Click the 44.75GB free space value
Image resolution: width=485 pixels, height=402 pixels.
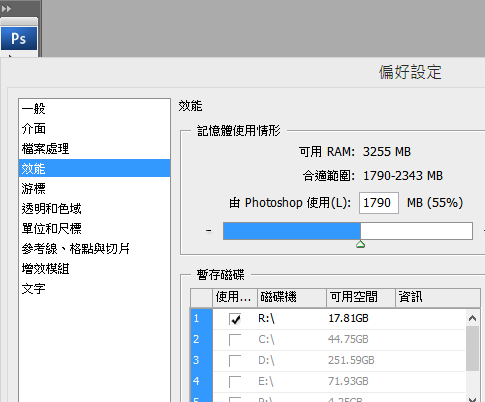[348, 339]
